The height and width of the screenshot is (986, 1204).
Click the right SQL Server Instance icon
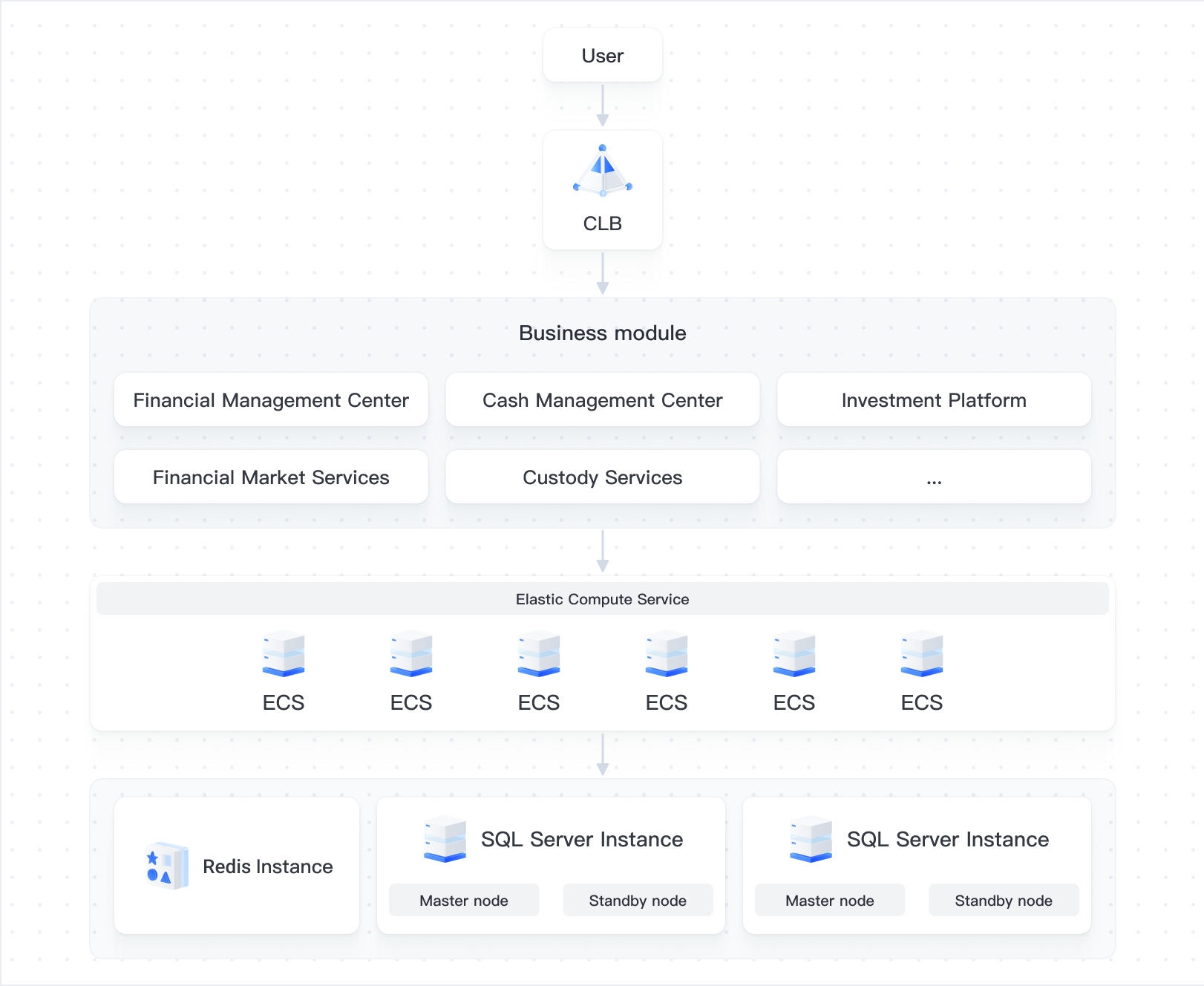click(x=811, y=839)
